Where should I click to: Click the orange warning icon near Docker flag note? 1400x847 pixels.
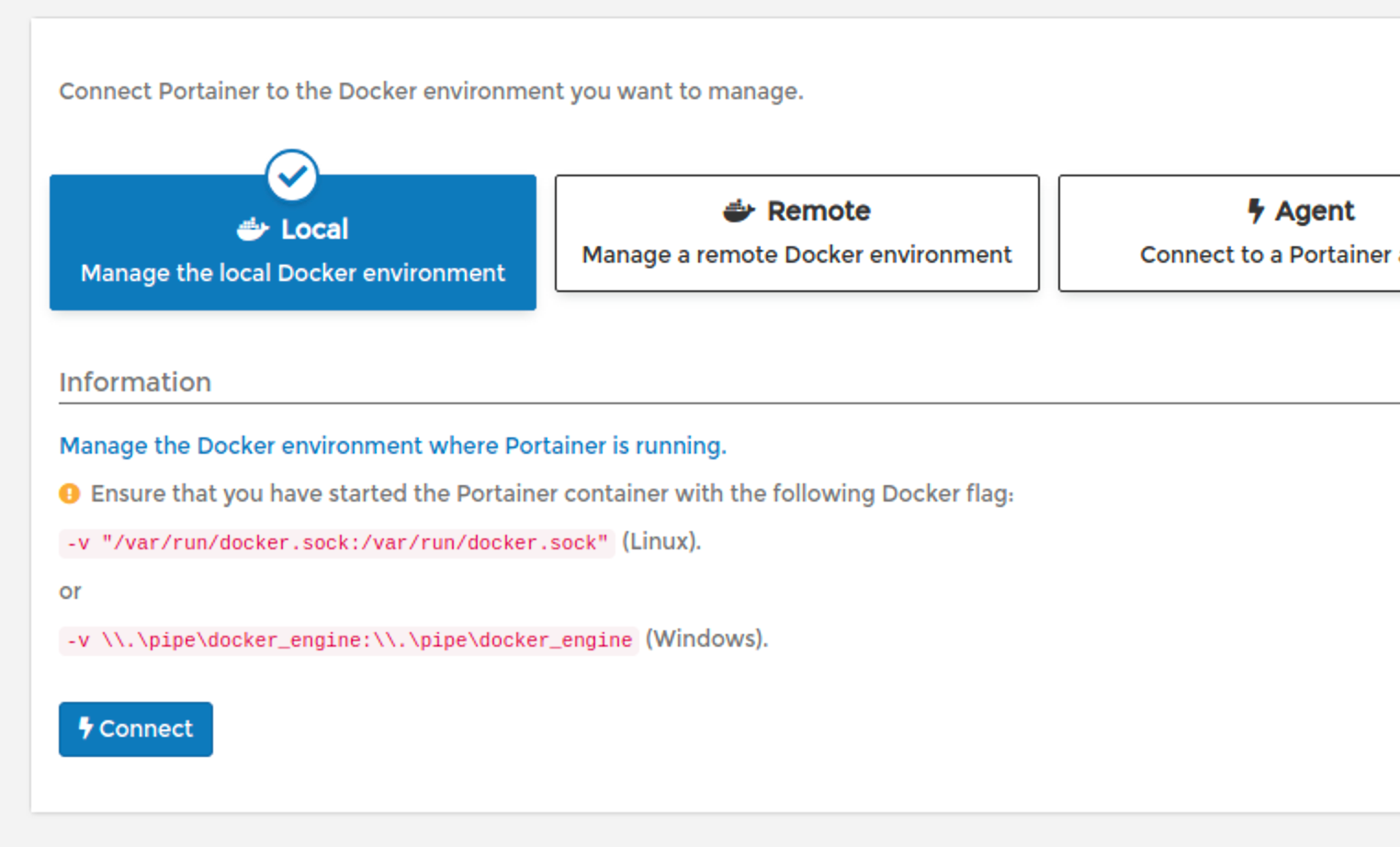pyautogui.click(x=69, y=493)
